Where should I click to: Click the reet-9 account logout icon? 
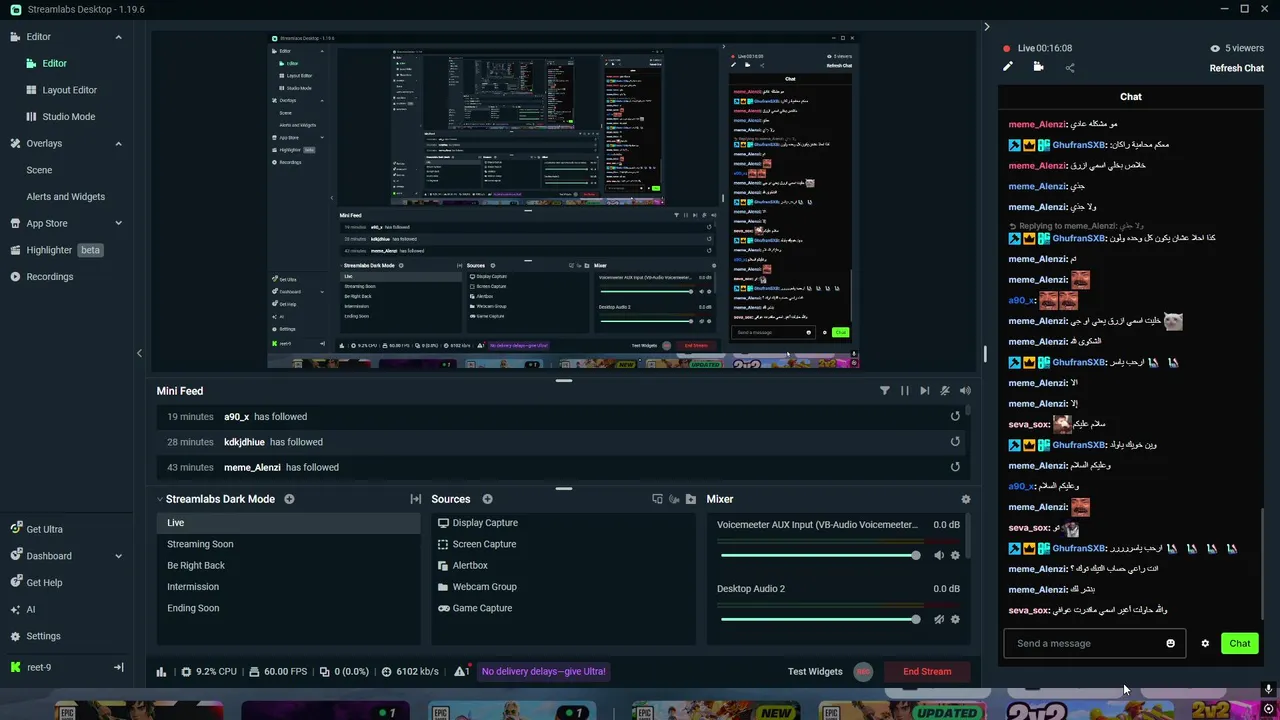click(118, 667)
